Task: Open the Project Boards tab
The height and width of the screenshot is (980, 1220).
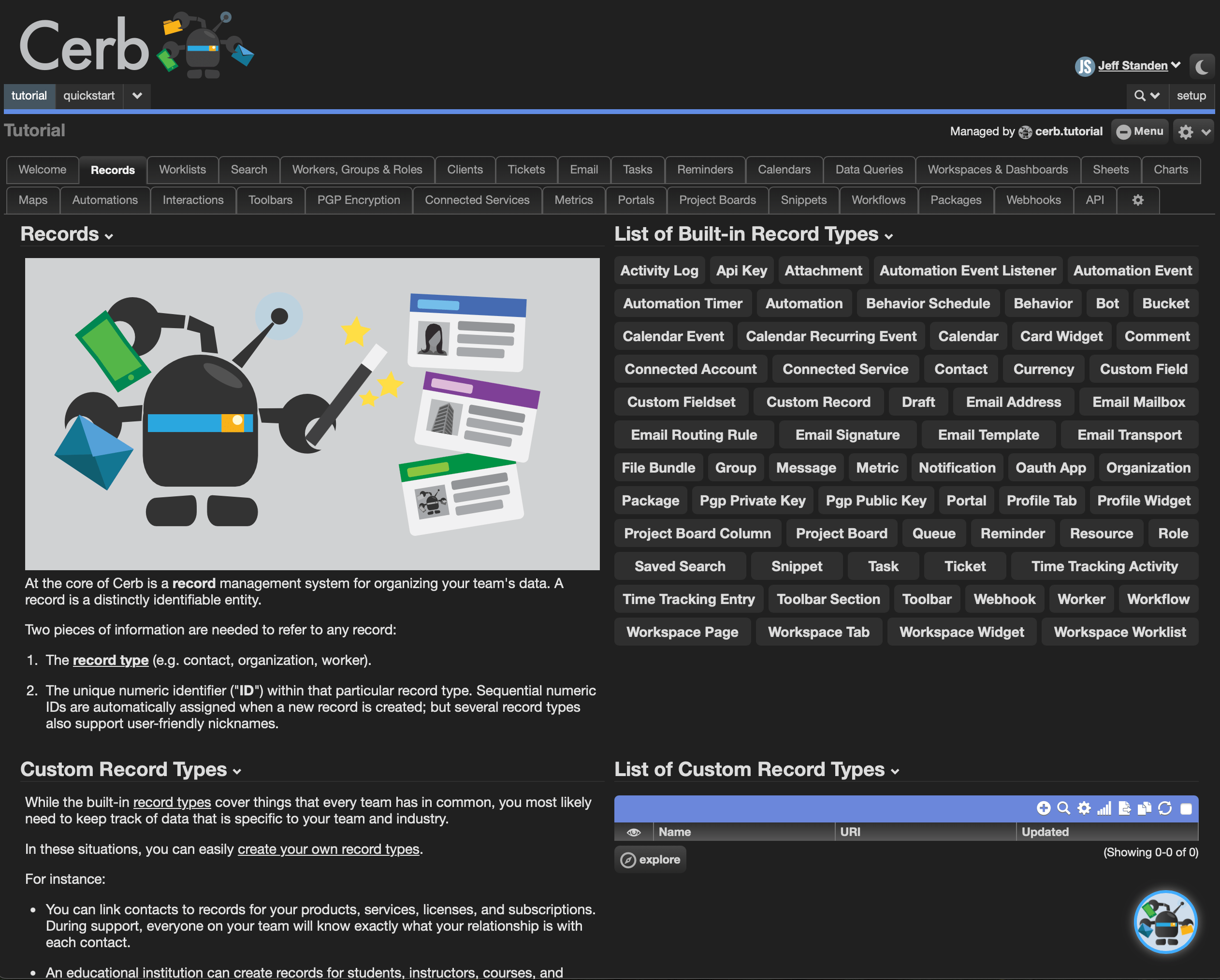Action: point(717,200)
